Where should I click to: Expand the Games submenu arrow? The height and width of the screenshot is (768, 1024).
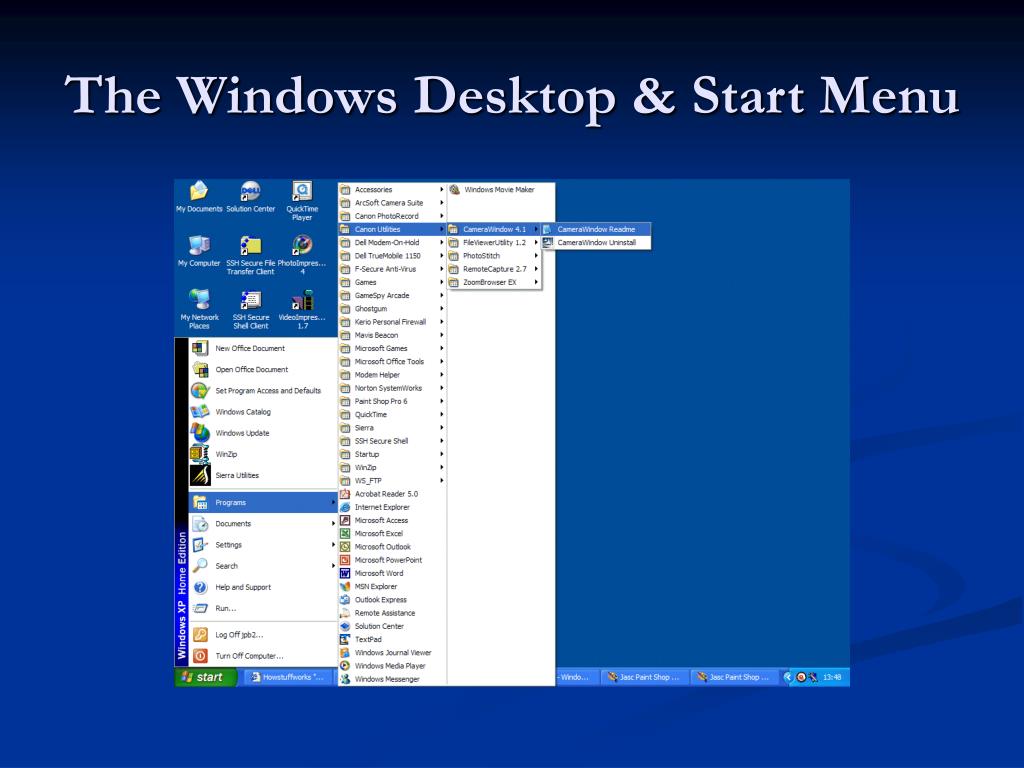pyautogui.click(x=441, y=282)
